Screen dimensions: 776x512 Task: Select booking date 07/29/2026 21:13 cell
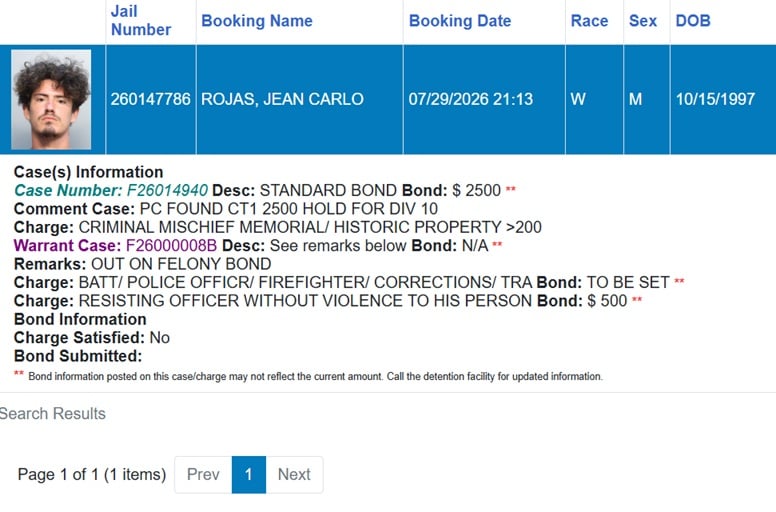coord(484,99)
